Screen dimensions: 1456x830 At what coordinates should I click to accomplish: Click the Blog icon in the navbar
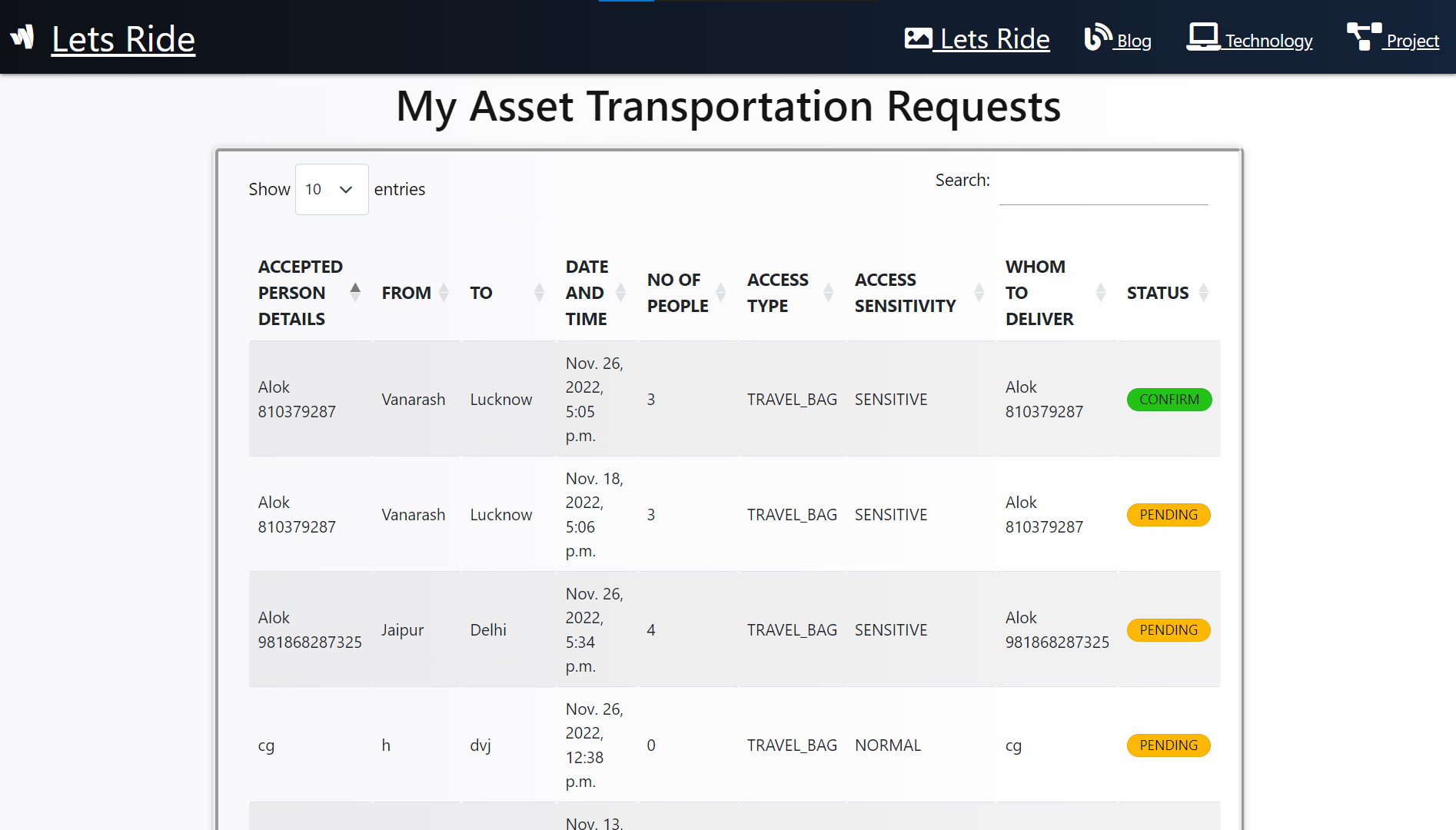1097,36
